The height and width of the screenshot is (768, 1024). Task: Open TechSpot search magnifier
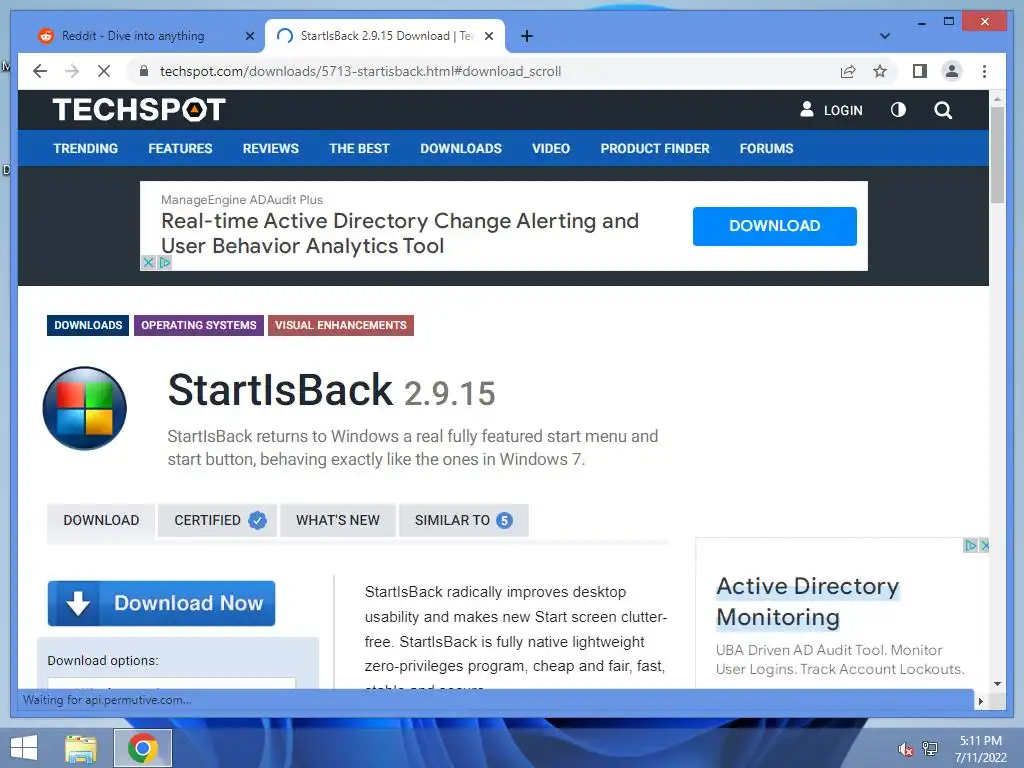point(942,110)
